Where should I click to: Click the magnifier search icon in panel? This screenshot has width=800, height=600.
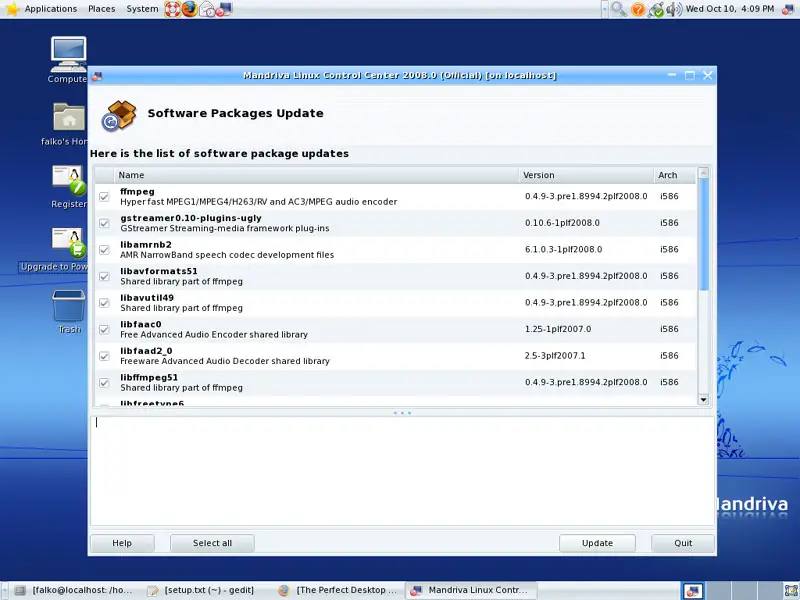pyautogui.click(x=619, y=9)
